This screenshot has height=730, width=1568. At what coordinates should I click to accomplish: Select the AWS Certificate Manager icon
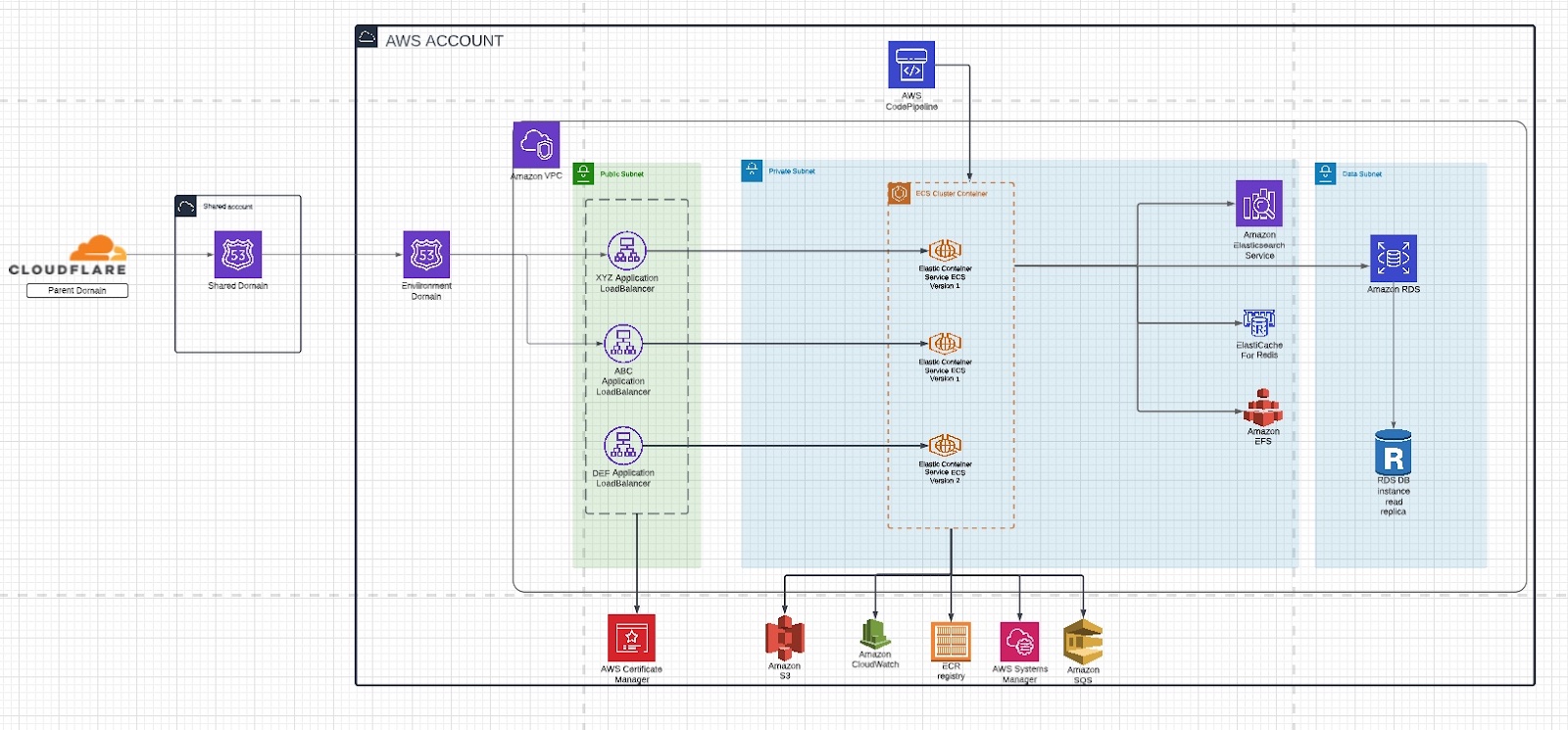click(631, 638)
